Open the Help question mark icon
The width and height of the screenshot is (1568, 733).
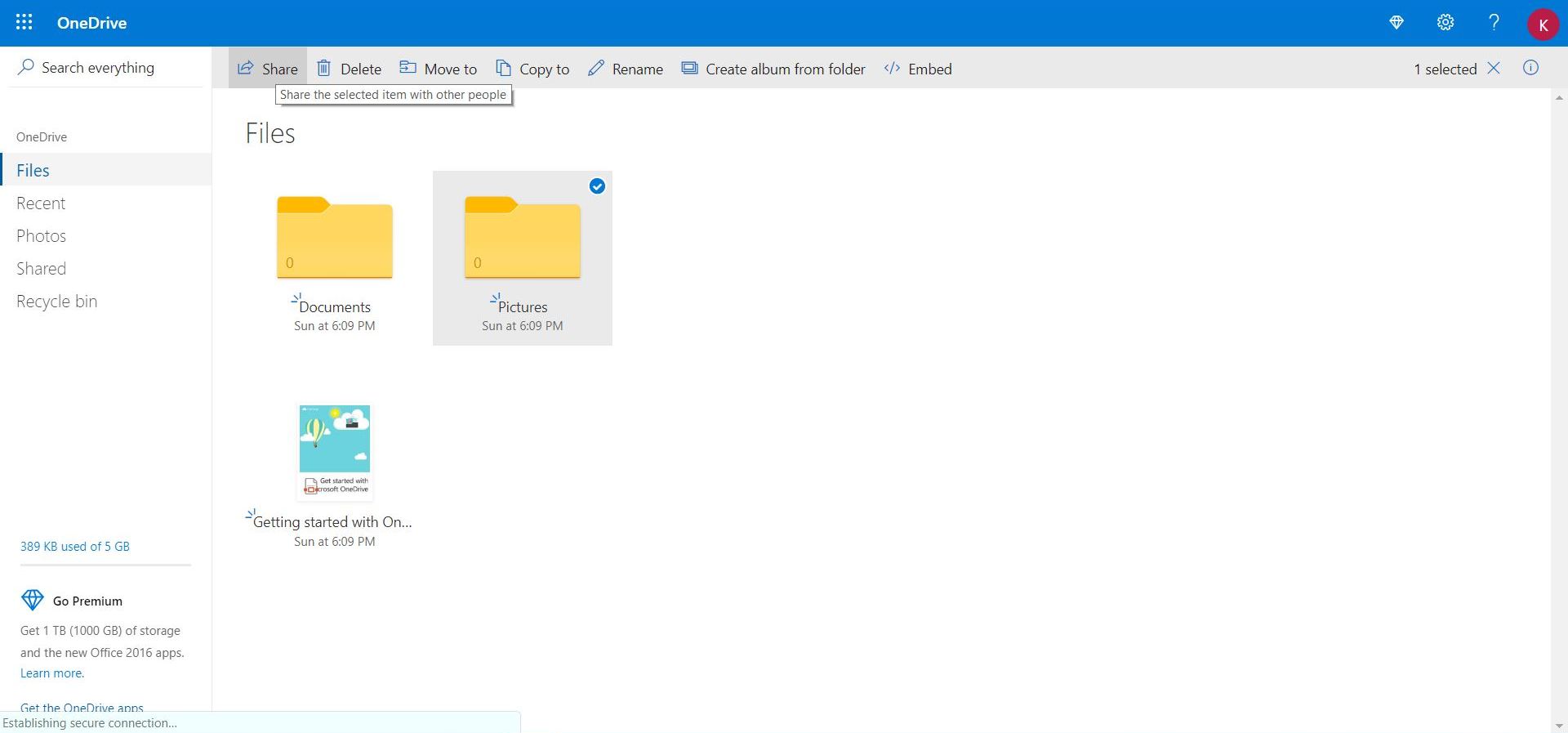tap(1494, 23)
